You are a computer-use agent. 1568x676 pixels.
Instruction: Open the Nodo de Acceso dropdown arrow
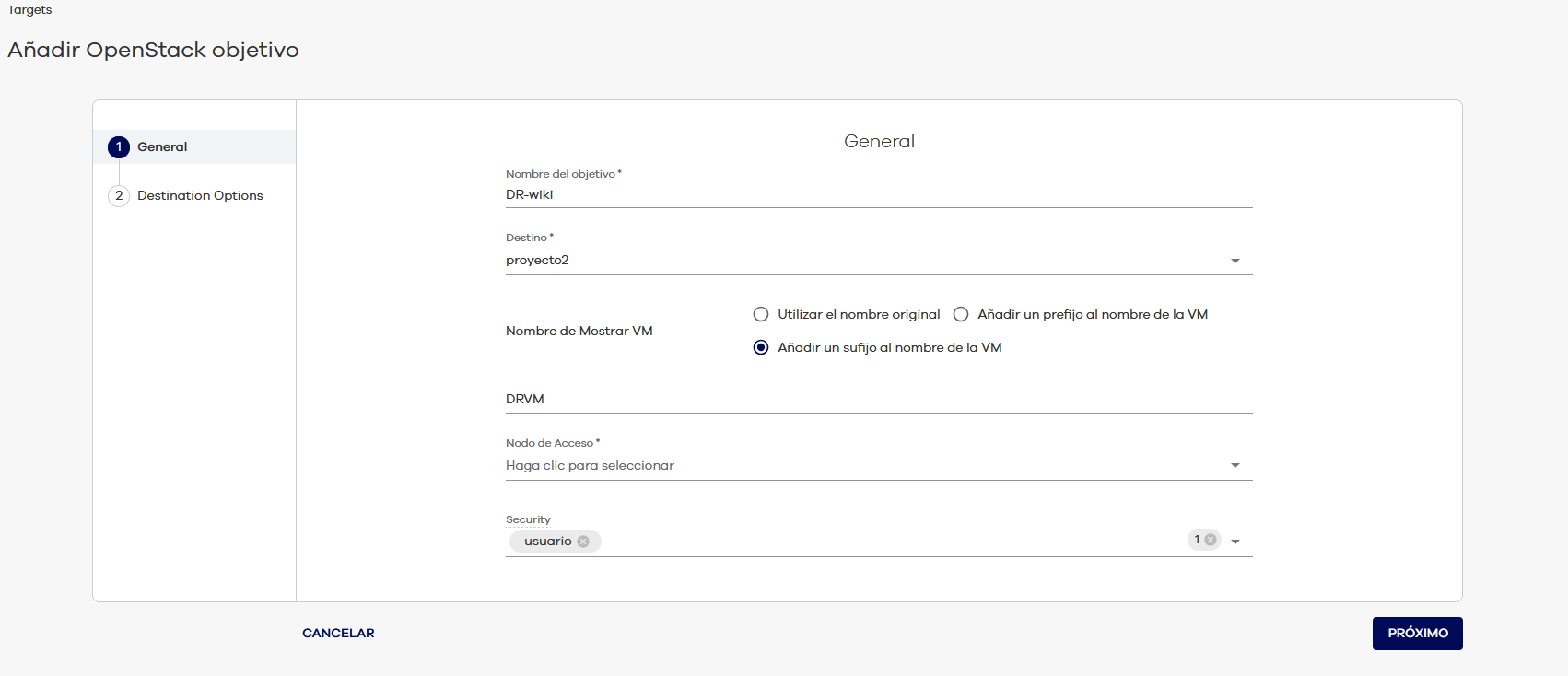click(x=1235, y=466)
